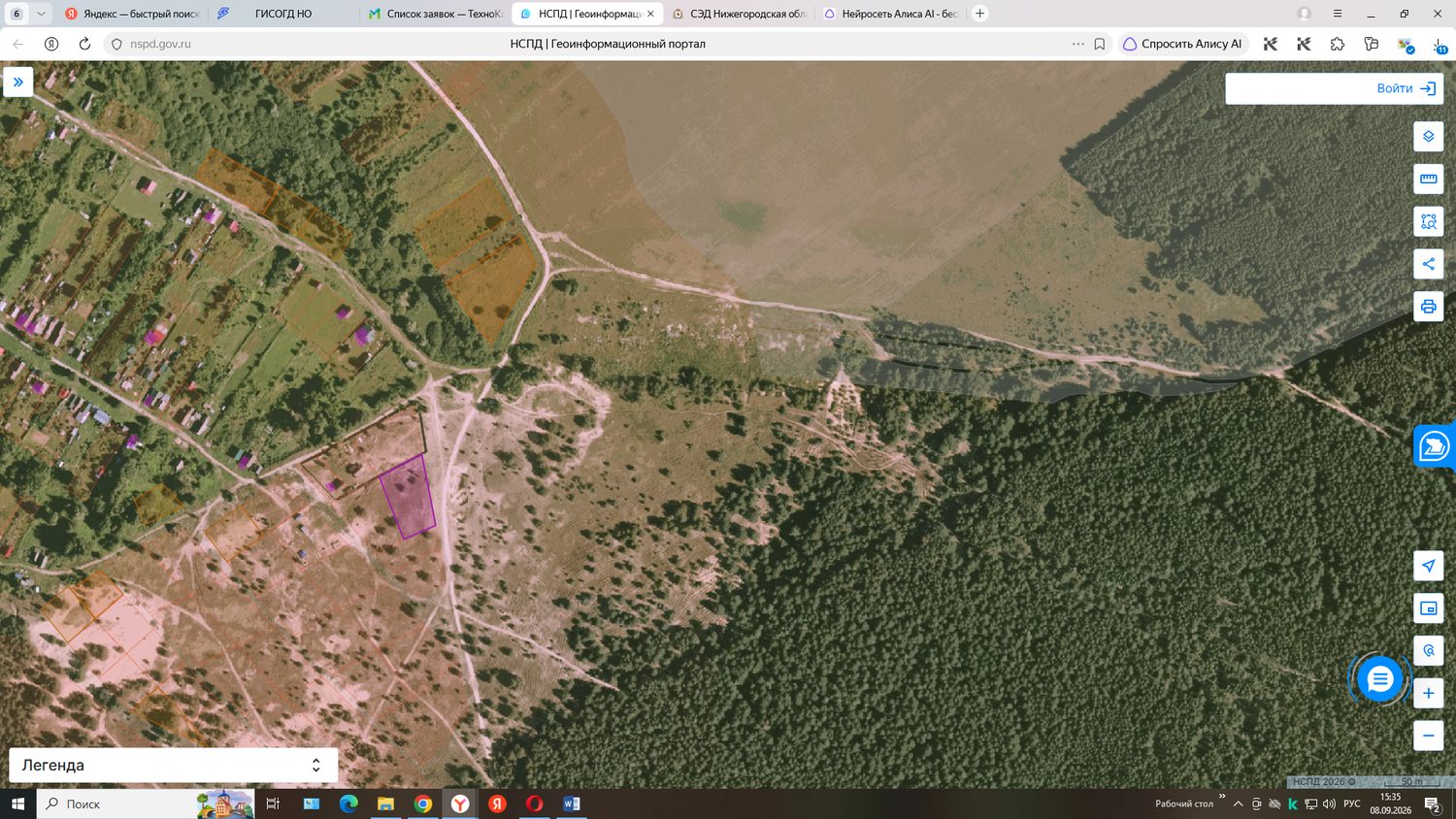Locate my position with arrow icon

pyautogui.click(x=1428, y=566)
